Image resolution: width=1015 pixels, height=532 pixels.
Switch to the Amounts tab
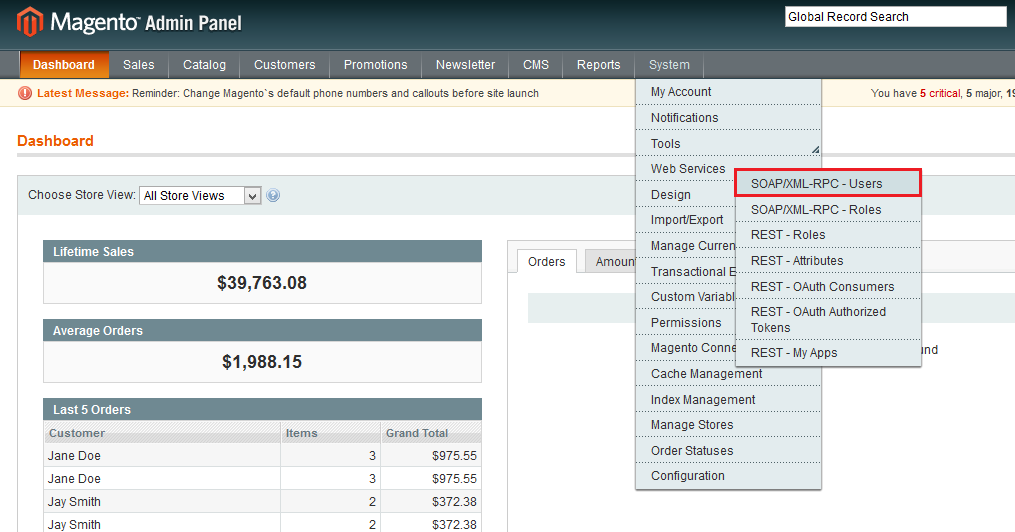(x=610, y=261)
